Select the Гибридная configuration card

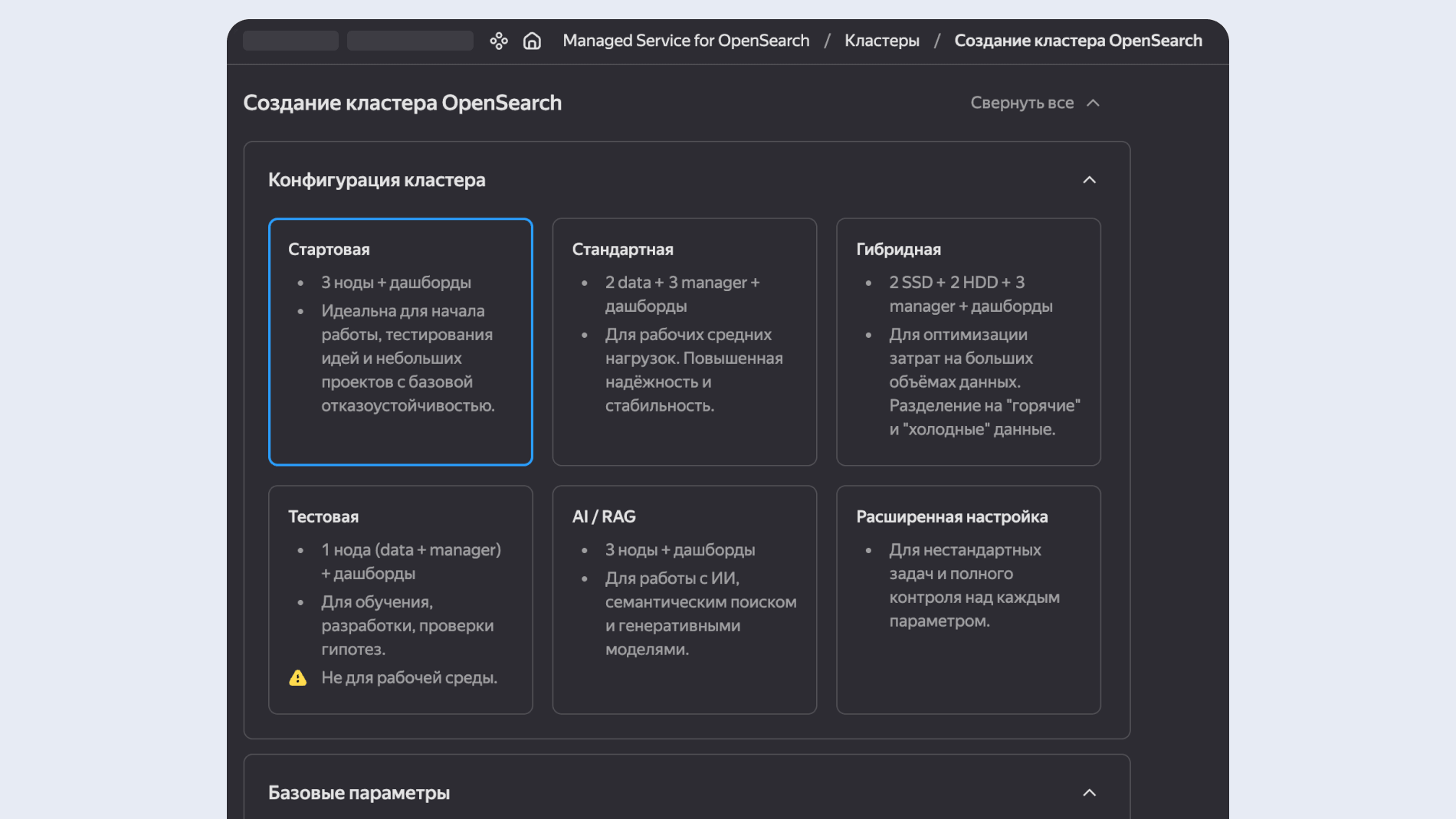pos(969,342)
